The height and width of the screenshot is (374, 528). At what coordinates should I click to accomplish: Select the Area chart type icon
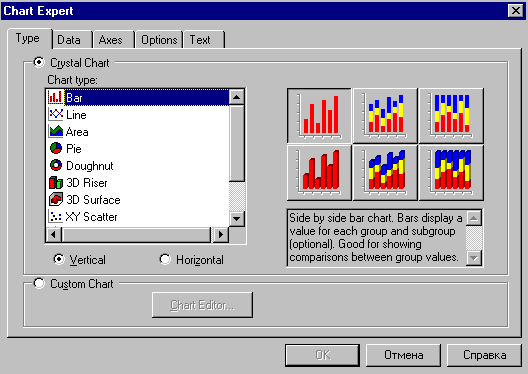56,131
